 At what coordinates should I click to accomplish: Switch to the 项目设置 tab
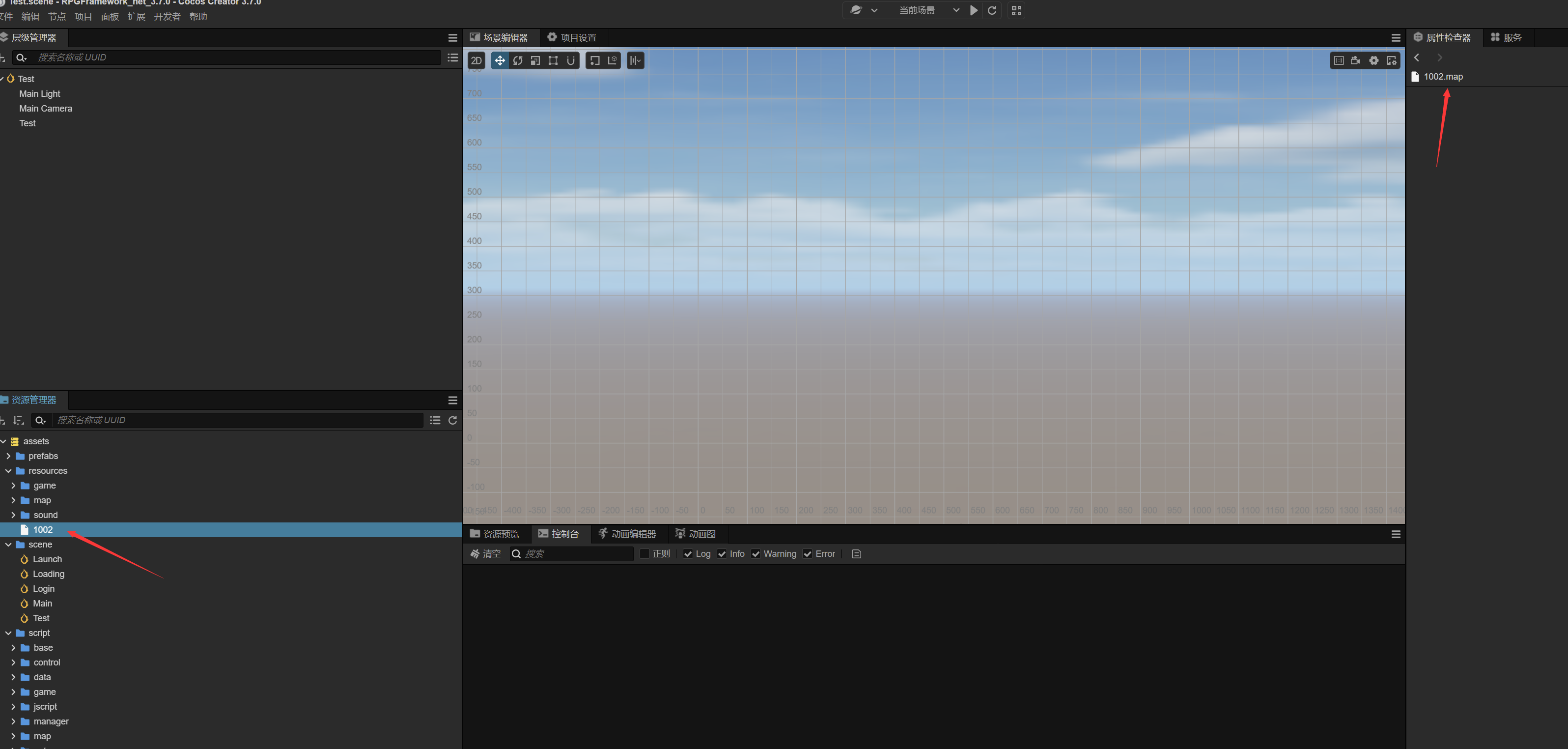point(572,38)
